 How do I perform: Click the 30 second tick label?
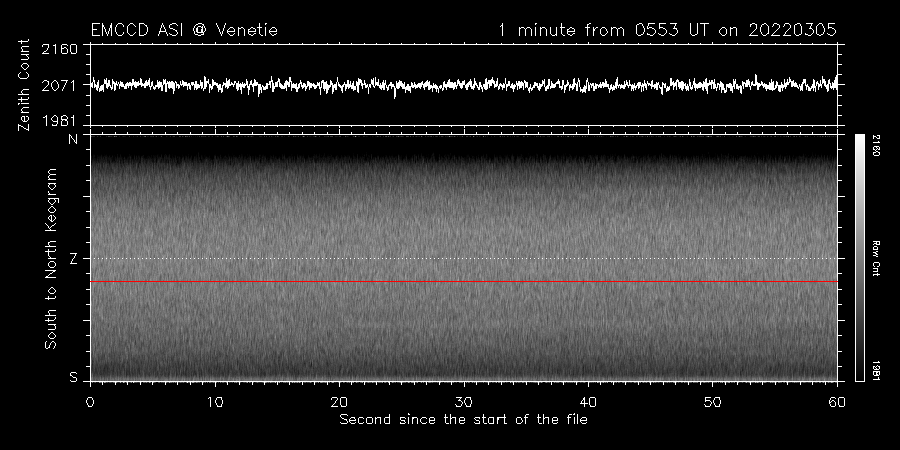464,402
